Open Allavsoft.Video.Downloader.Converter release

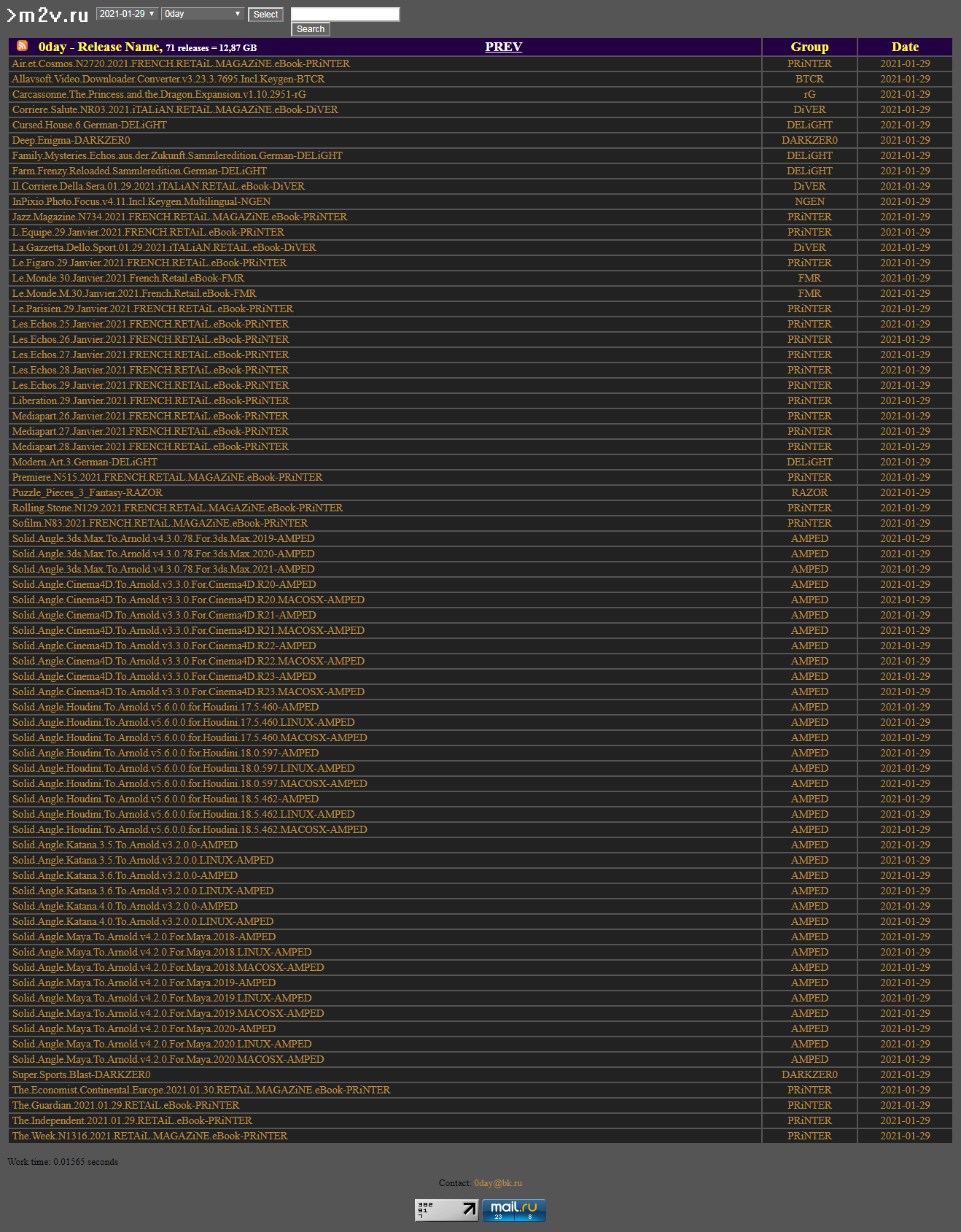[x=168, y=79]
